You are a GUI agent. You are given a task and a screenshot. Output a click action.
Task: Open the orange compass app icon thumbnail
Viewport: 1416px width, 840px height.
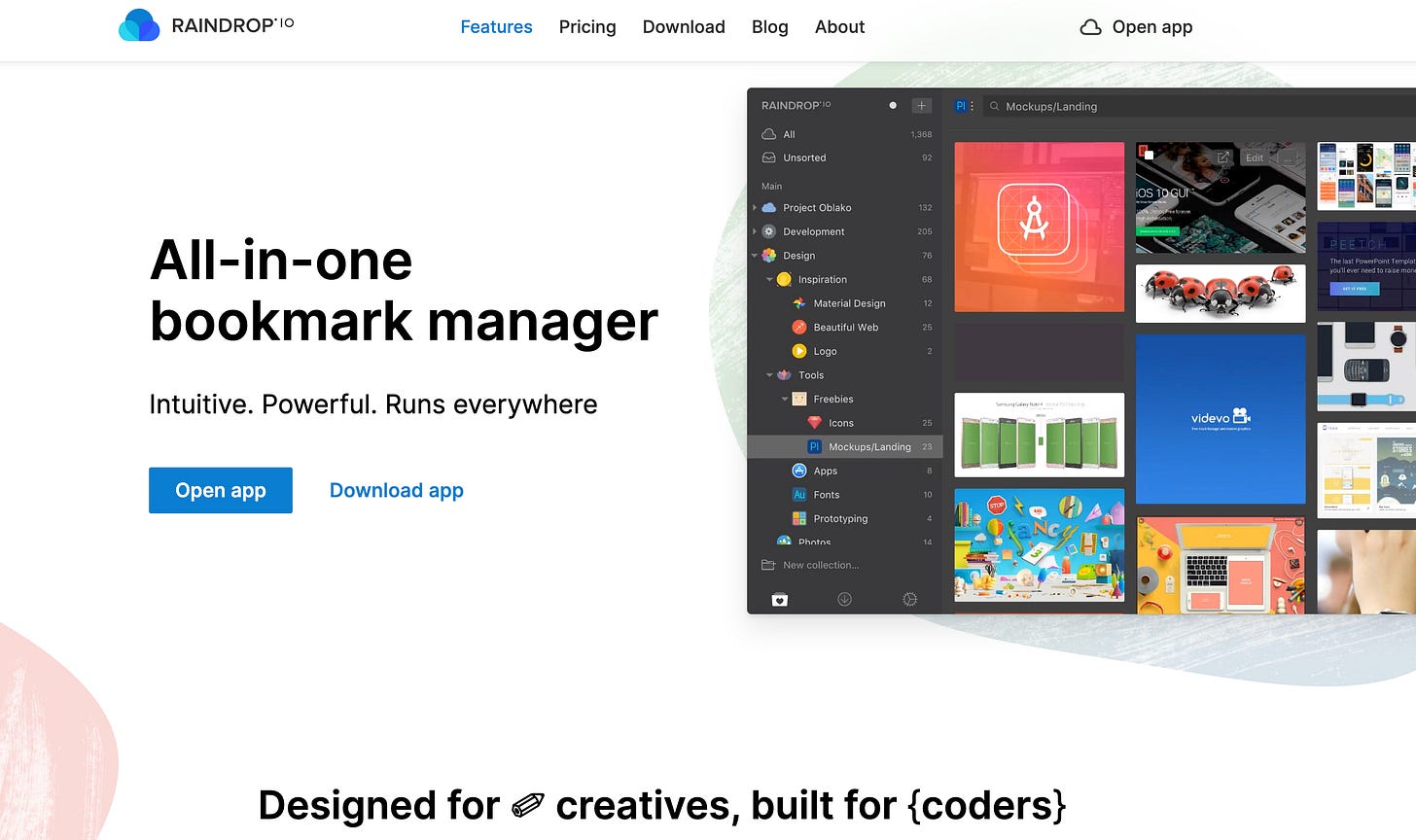tap(1040, 227)
